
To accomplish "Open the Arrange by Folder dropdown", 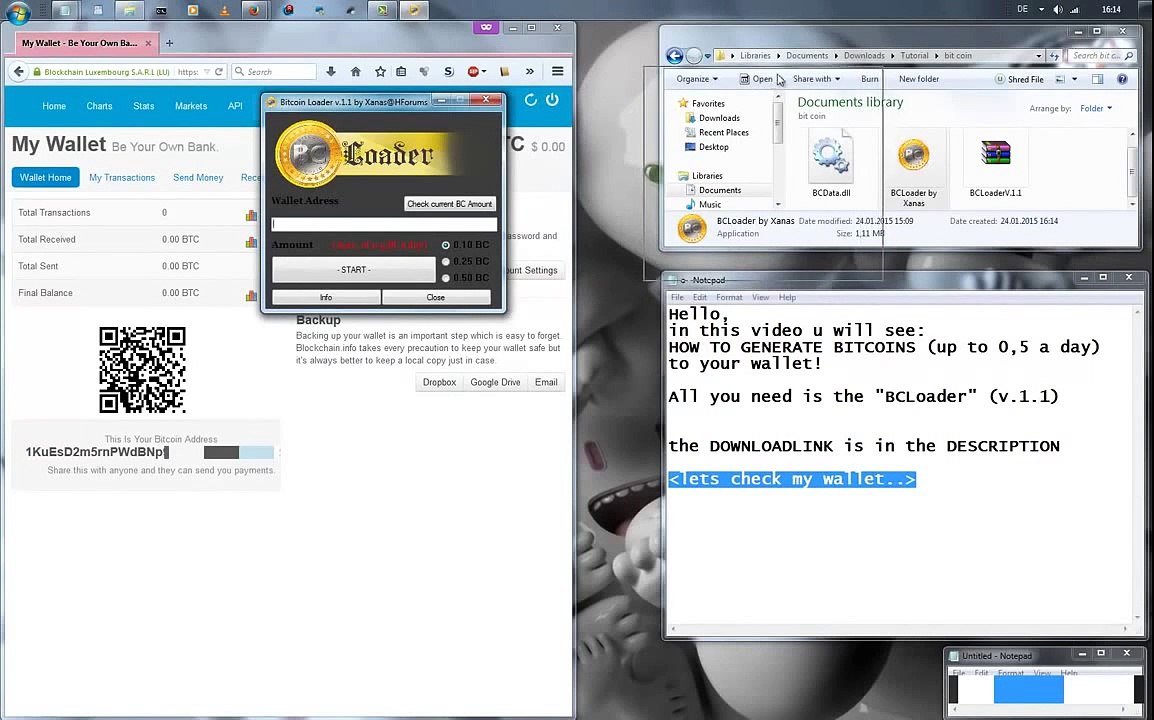I will pos(1096,108).
